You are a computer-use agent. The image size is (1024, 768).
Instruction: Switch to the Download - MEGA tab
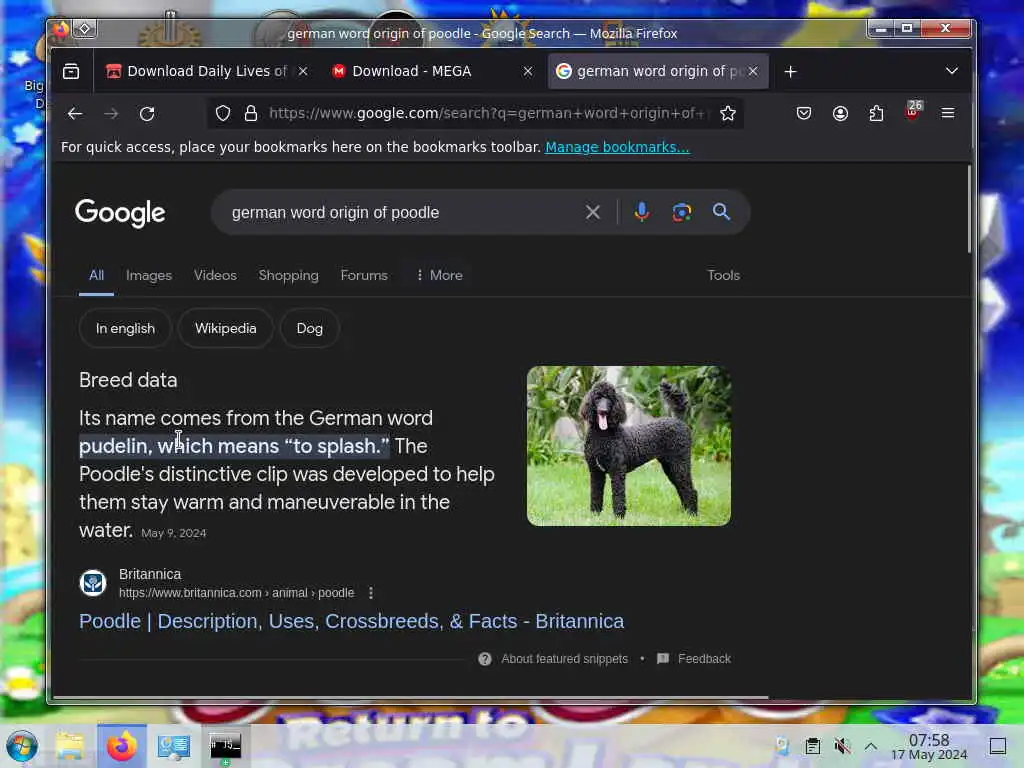[411, 71]
